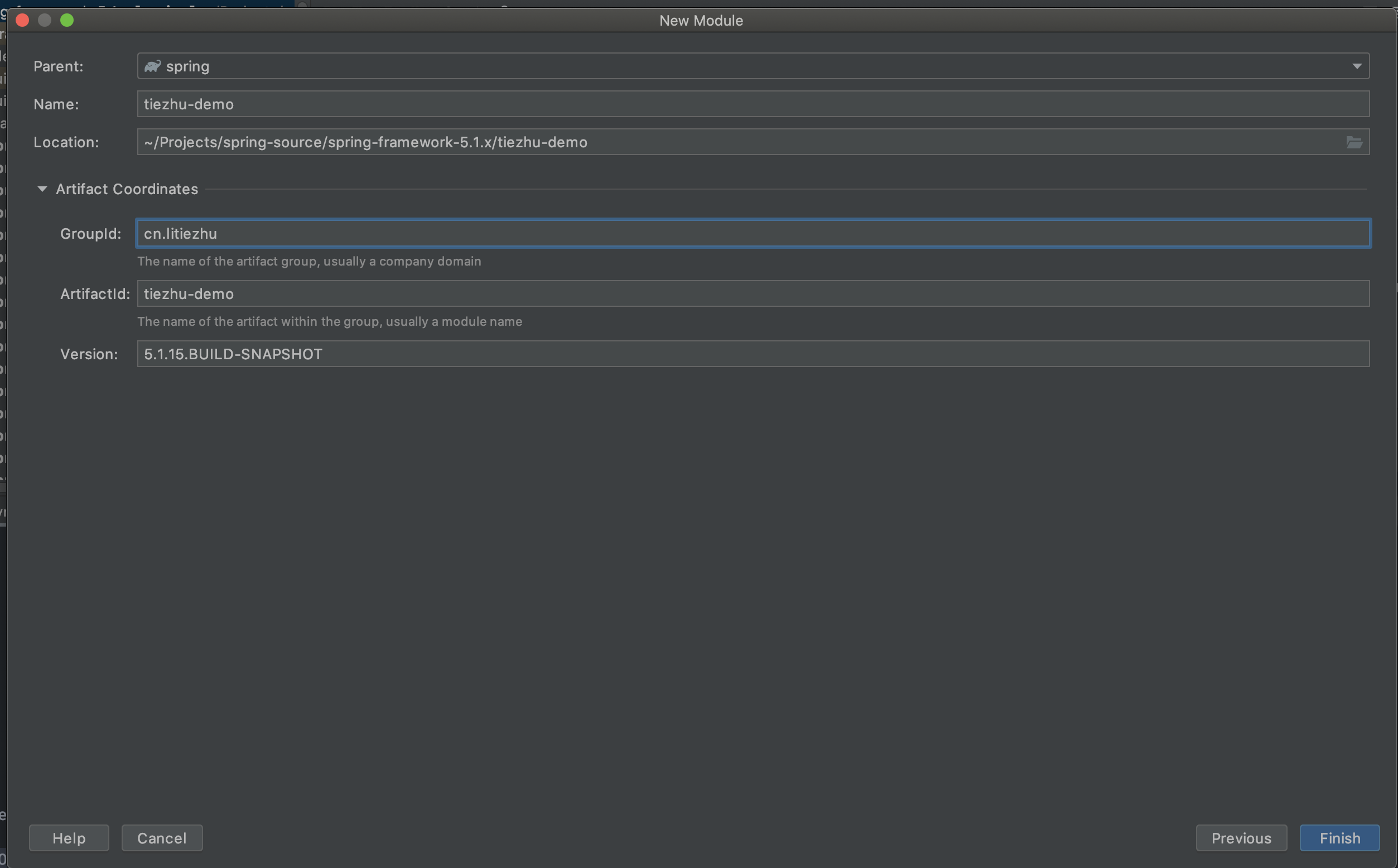
Task: Close the New Module dialog with red button
Action: [x=22, y=21]
